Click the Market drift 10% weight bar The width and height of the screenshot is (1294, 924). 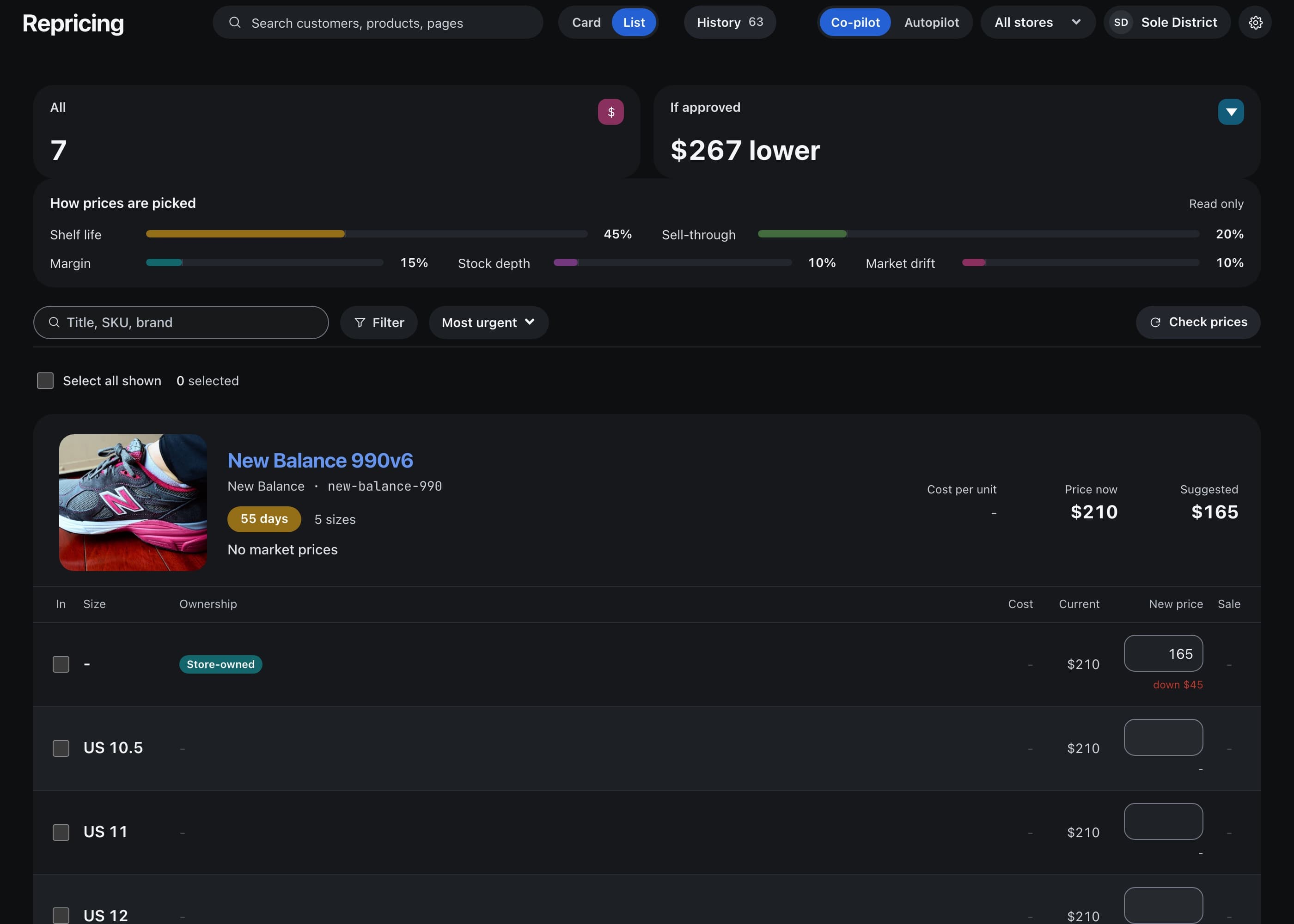[1080, 263]
